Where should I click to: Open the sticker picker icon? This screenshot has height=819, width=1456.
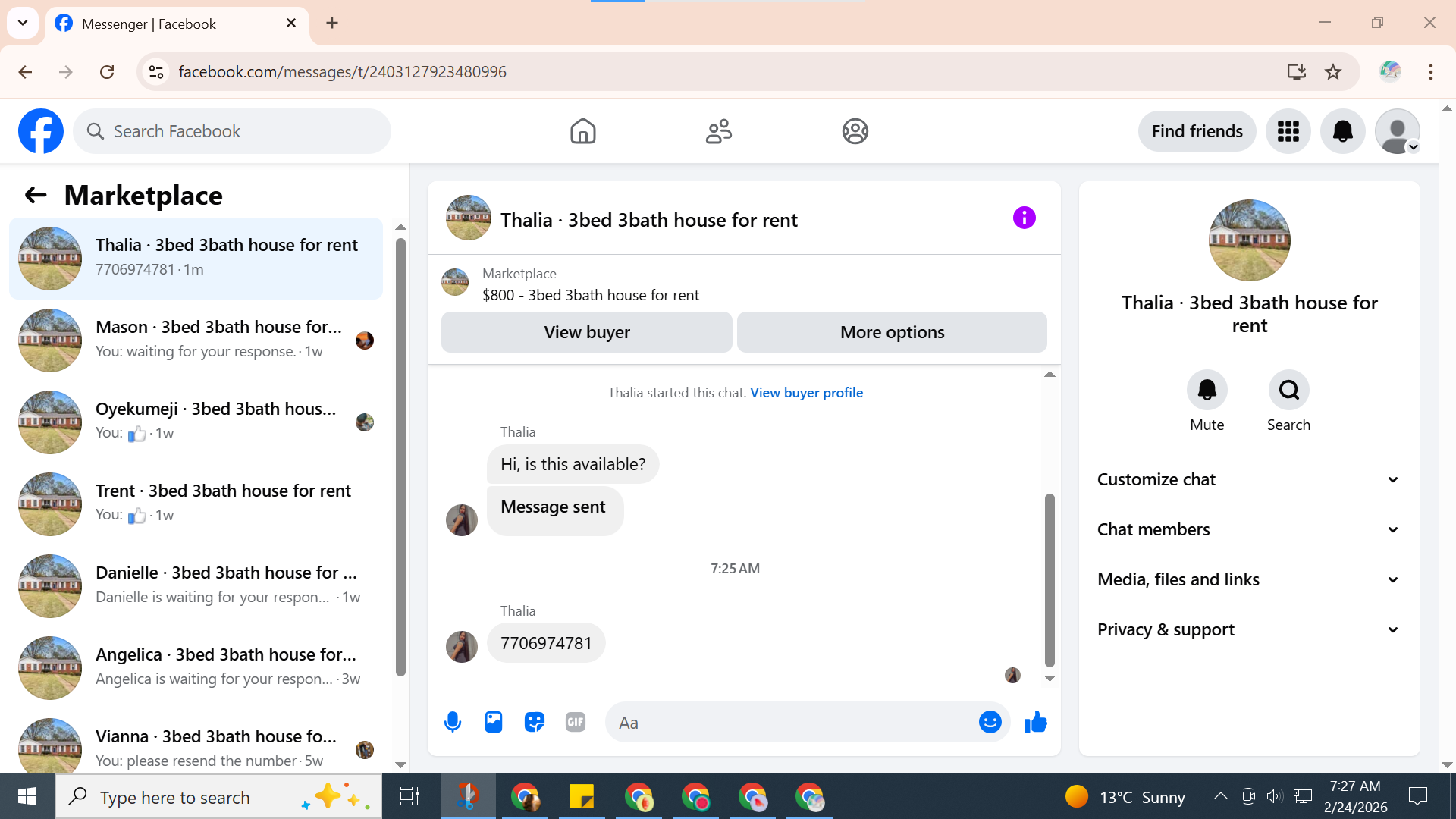[x=535, y=722]
